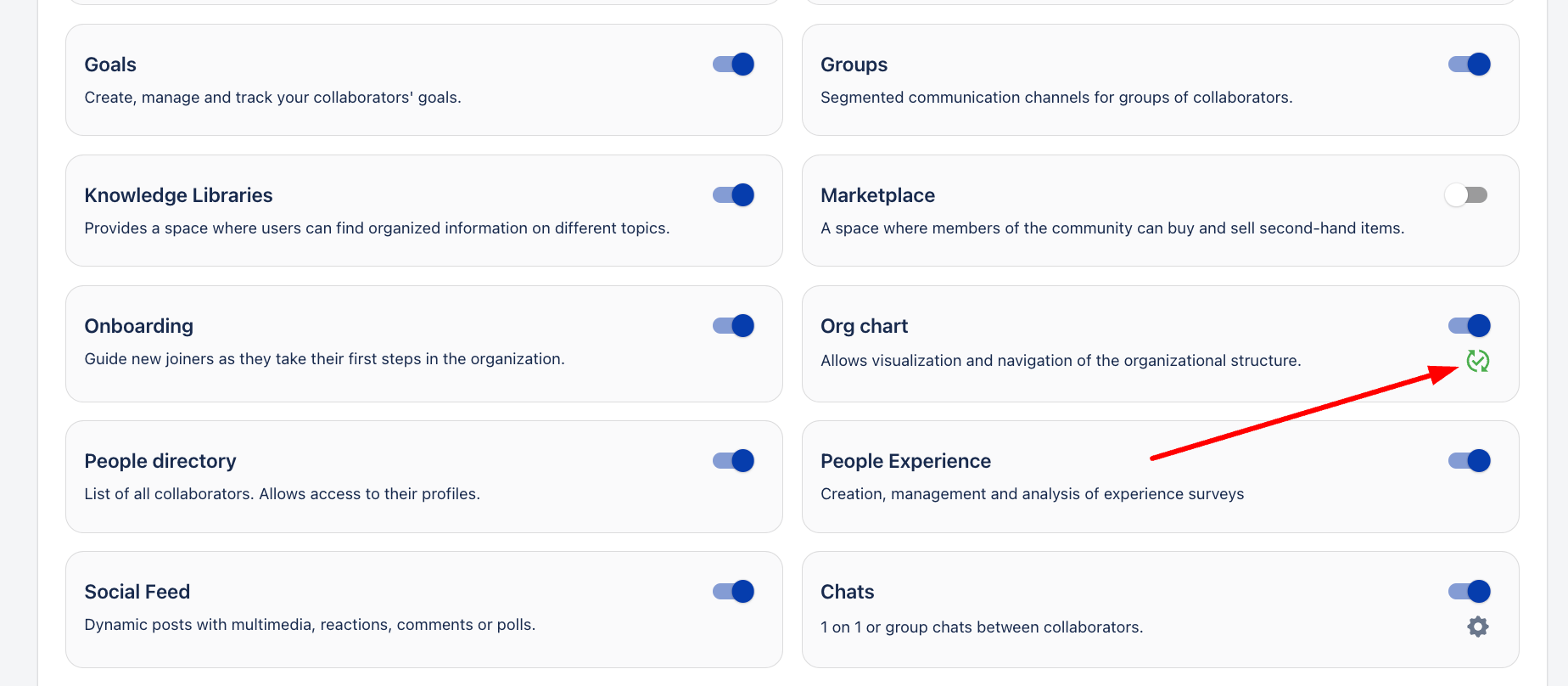Click the Groups card description text
Screen dimensions: 1568x686
click(x=1056, y=98)
